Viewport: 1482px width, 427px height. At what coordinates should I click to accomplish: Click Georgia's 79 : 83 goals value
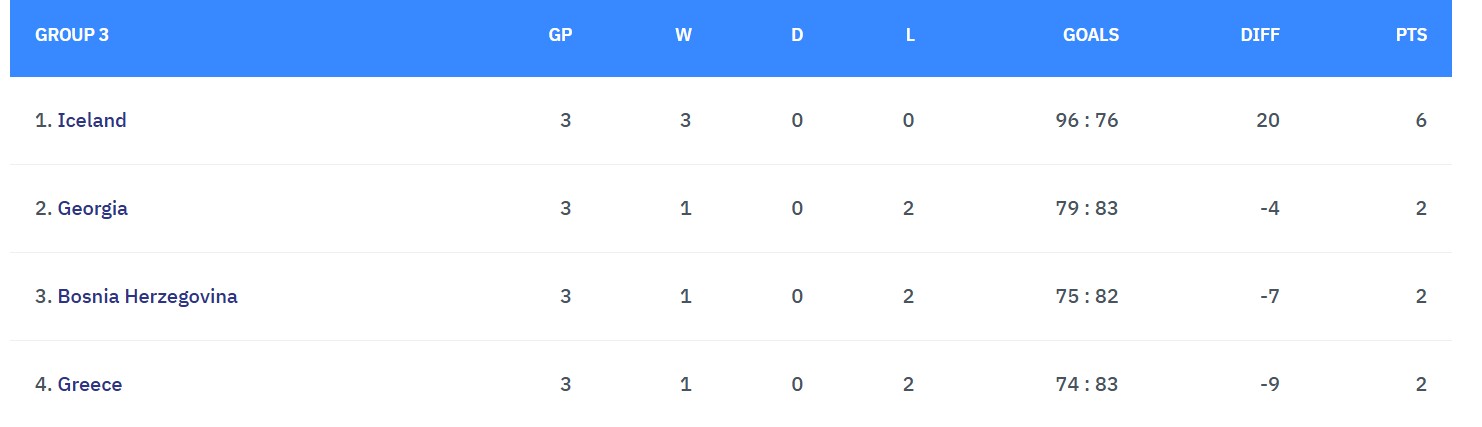tap(1086, 209)
